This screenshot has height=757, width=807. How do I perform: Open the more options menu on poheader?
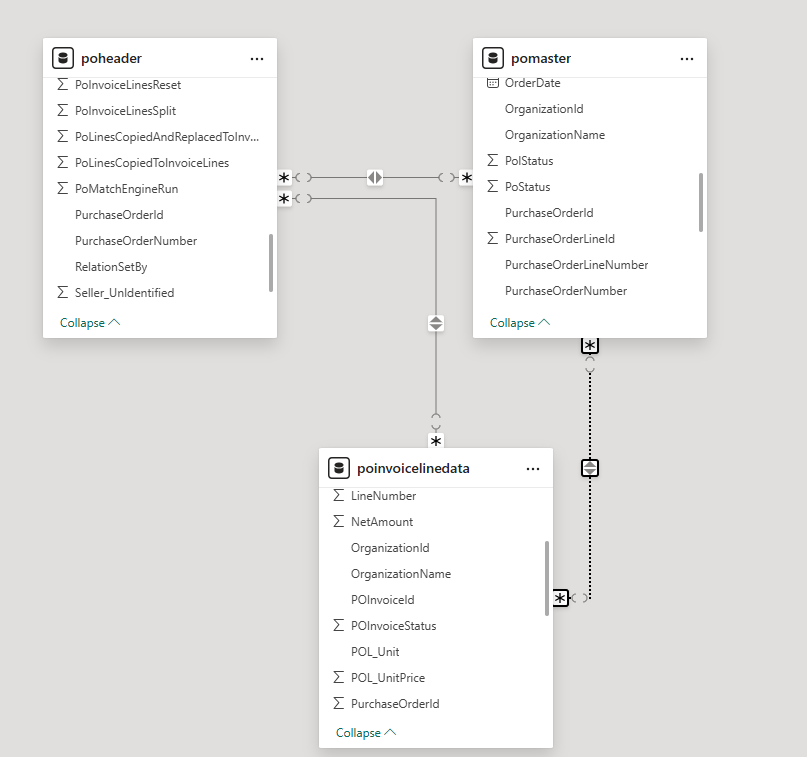[x=257, y=57]
